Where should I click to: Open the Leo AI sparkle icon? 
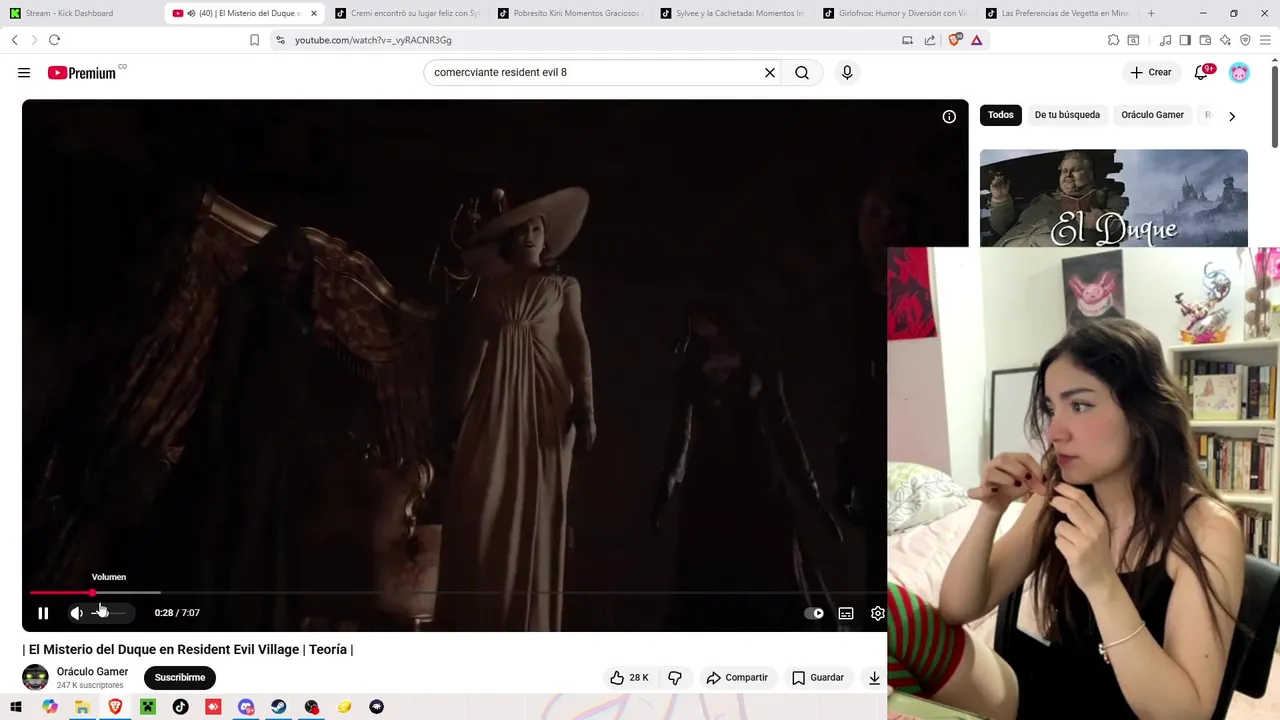[x=1225, y=40]
